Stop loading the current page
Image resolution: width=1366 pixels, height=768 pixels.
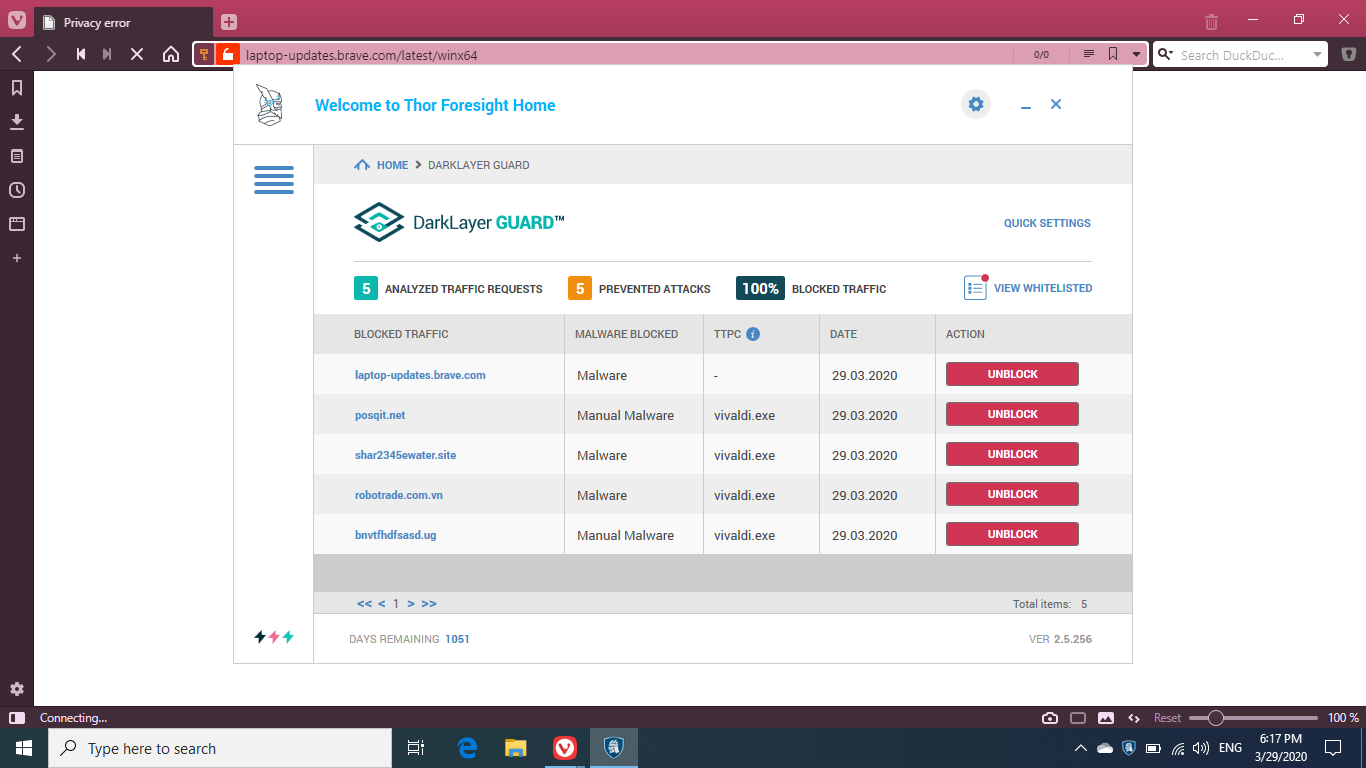(x=138, y=54)
